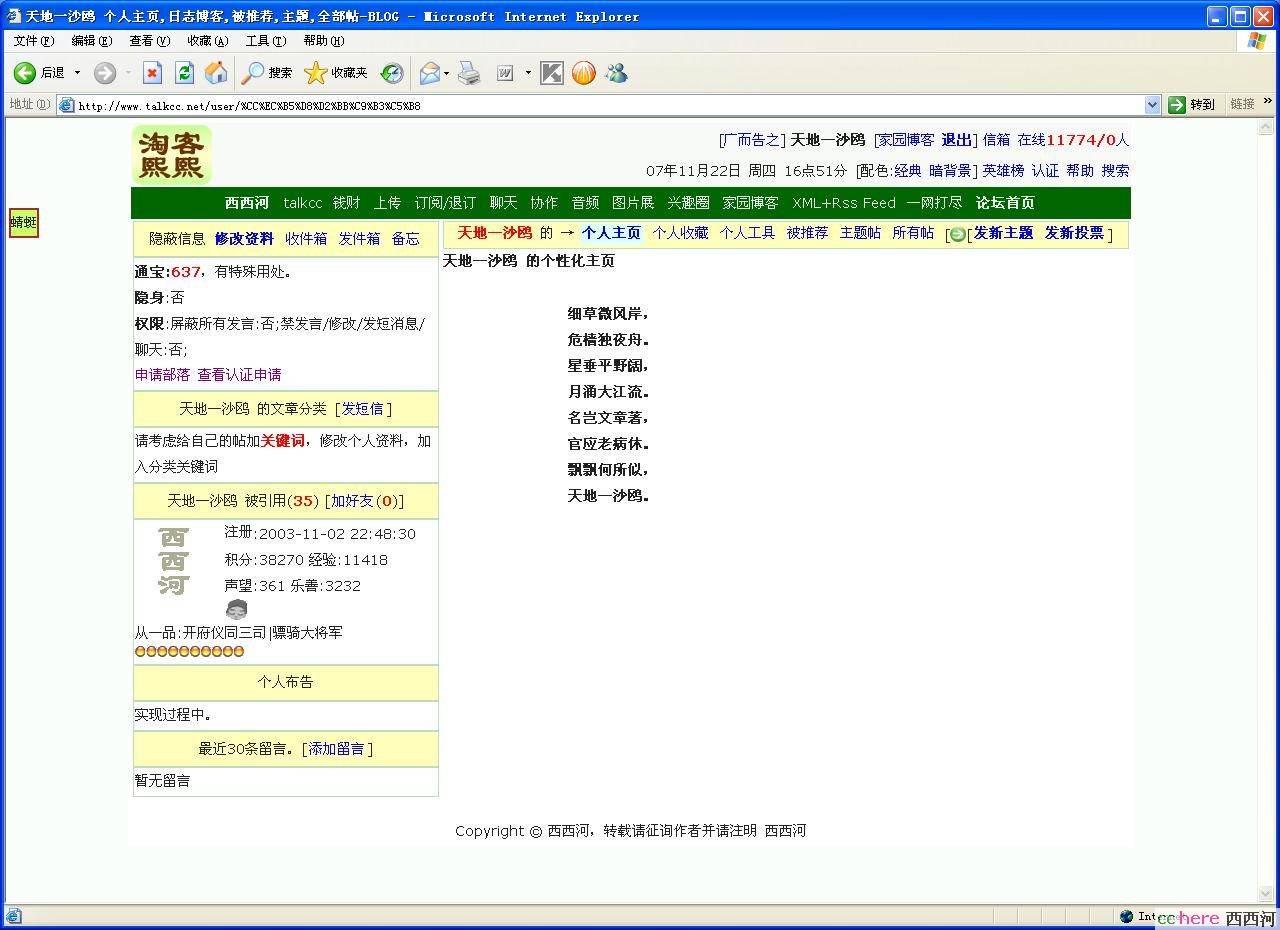Image resolution: width=1280 pixels, height=930 pixels.
Task: Open 铁财 link in the navigation bar
Action: (346, 203)
